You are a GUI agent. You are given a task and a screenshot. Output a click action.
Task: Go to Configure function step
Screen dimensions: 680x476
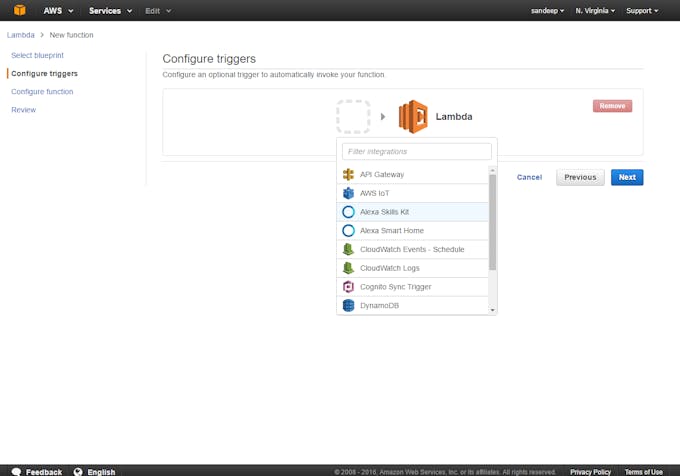pyautogui.click(x=42, y=91)
